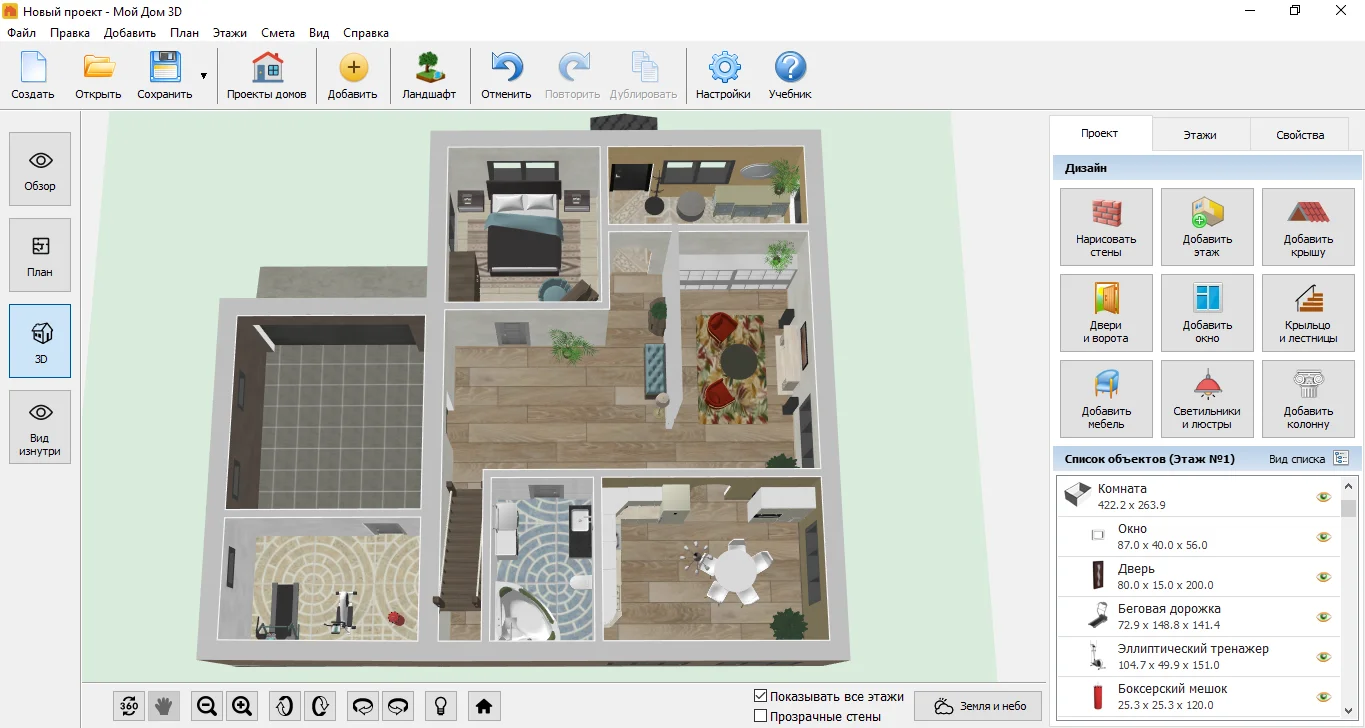Viewport: 1365px width, 728px height.
Task: Select the 3D view mode
Action: pos(40,341)
